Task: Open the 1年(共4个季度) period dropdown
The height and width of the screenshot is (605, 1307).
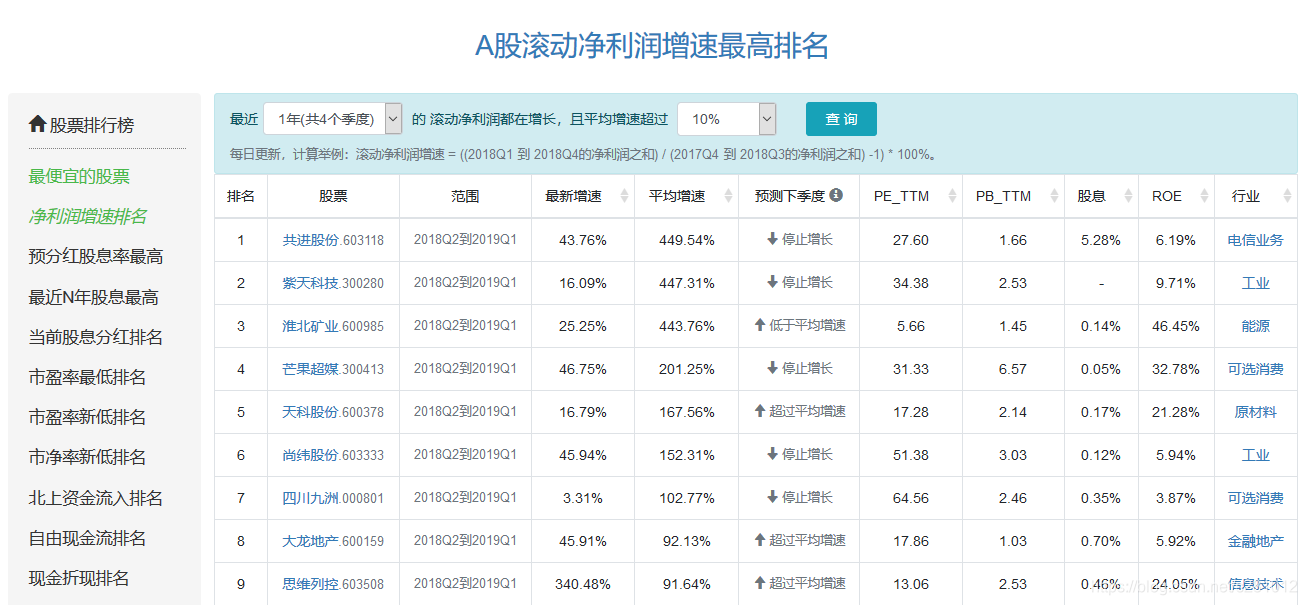Action: coord(333,119)
